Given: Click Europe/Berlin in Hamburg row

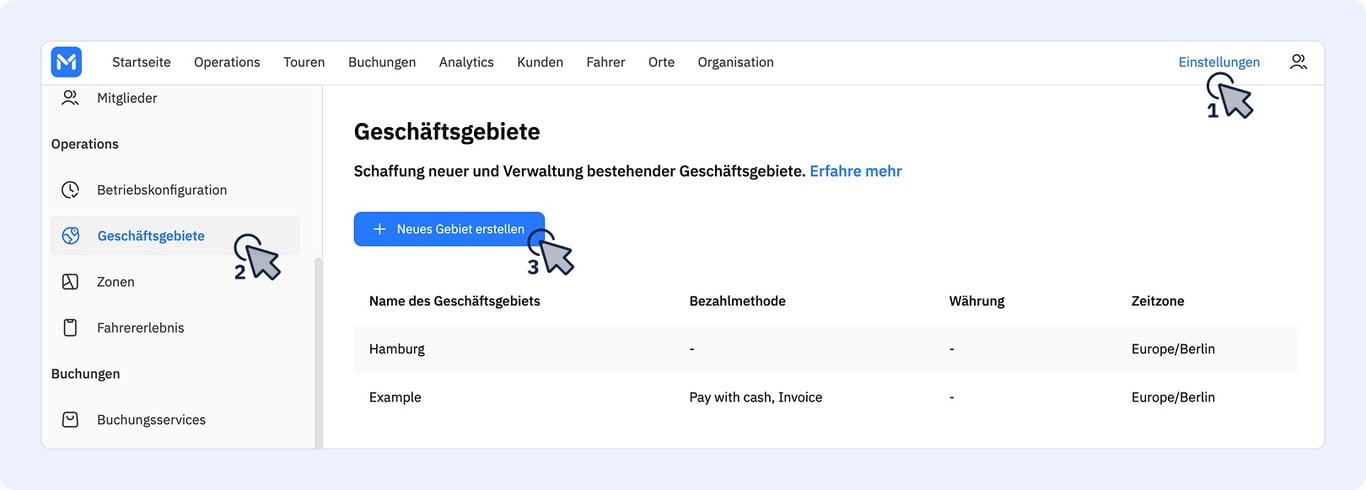Looking at the screenshot, I should [1173, 349].
